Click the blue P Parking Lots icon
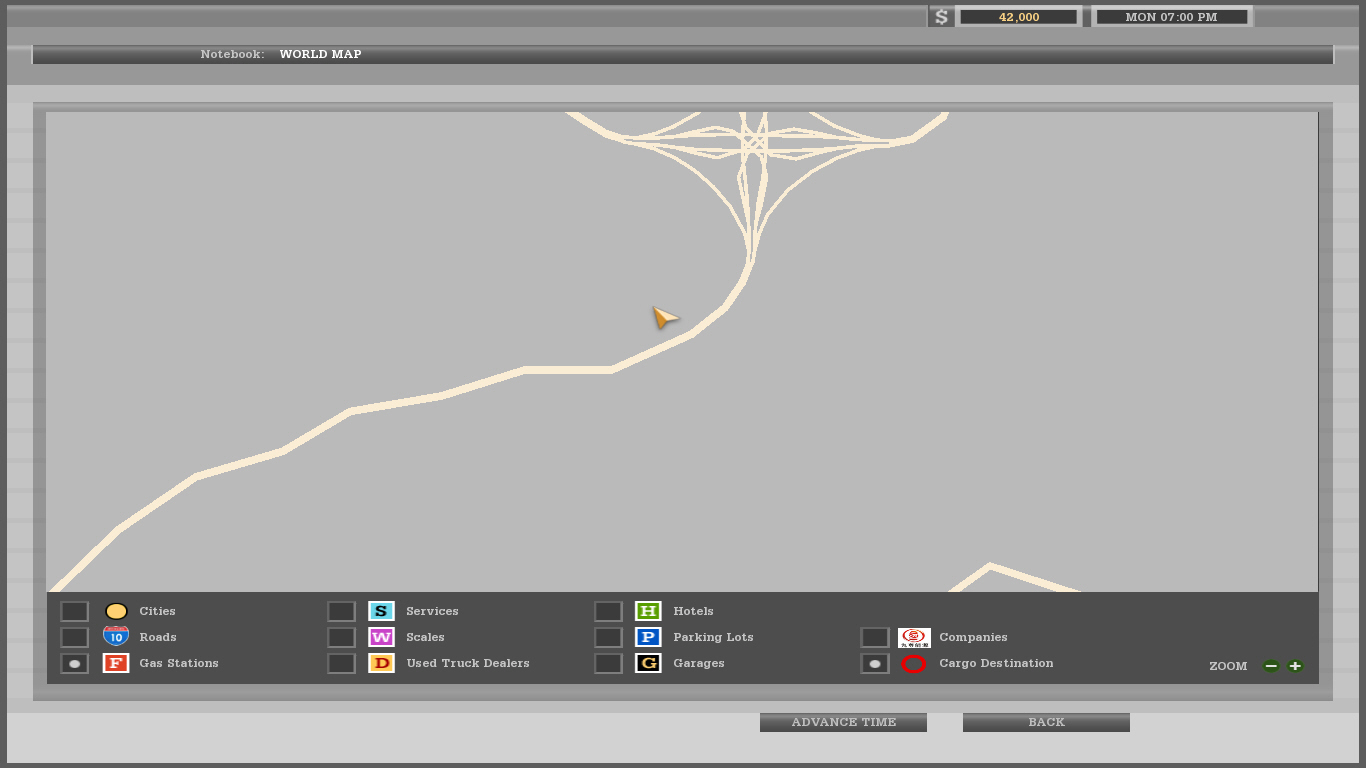The width and height of the screenshot is (1366, 768). pyautogui.click(x=648, y=637)
